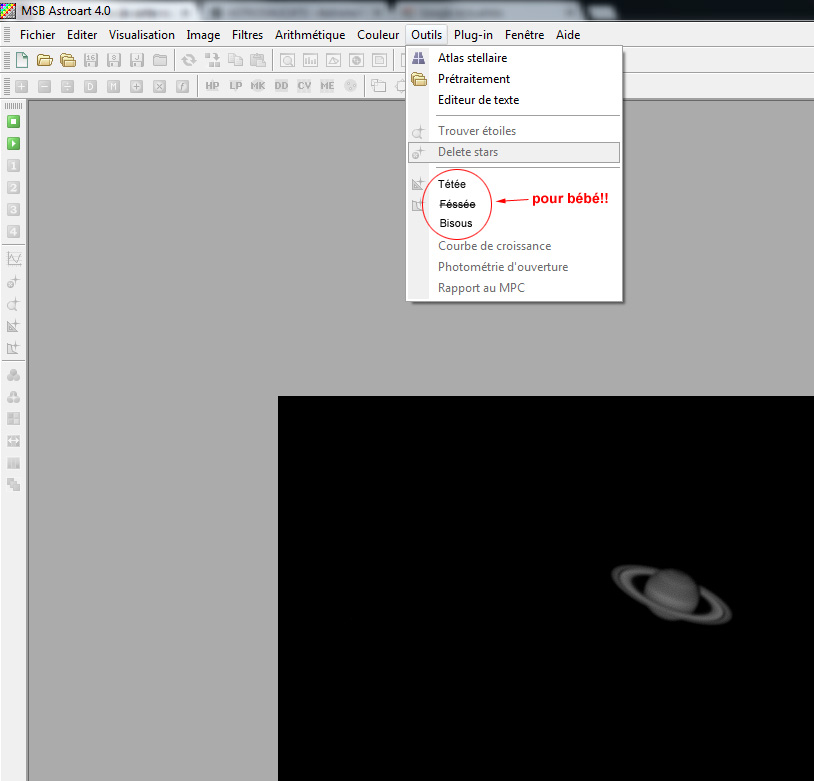Create a new image
The image size is (814, 781).
point(21,60)
